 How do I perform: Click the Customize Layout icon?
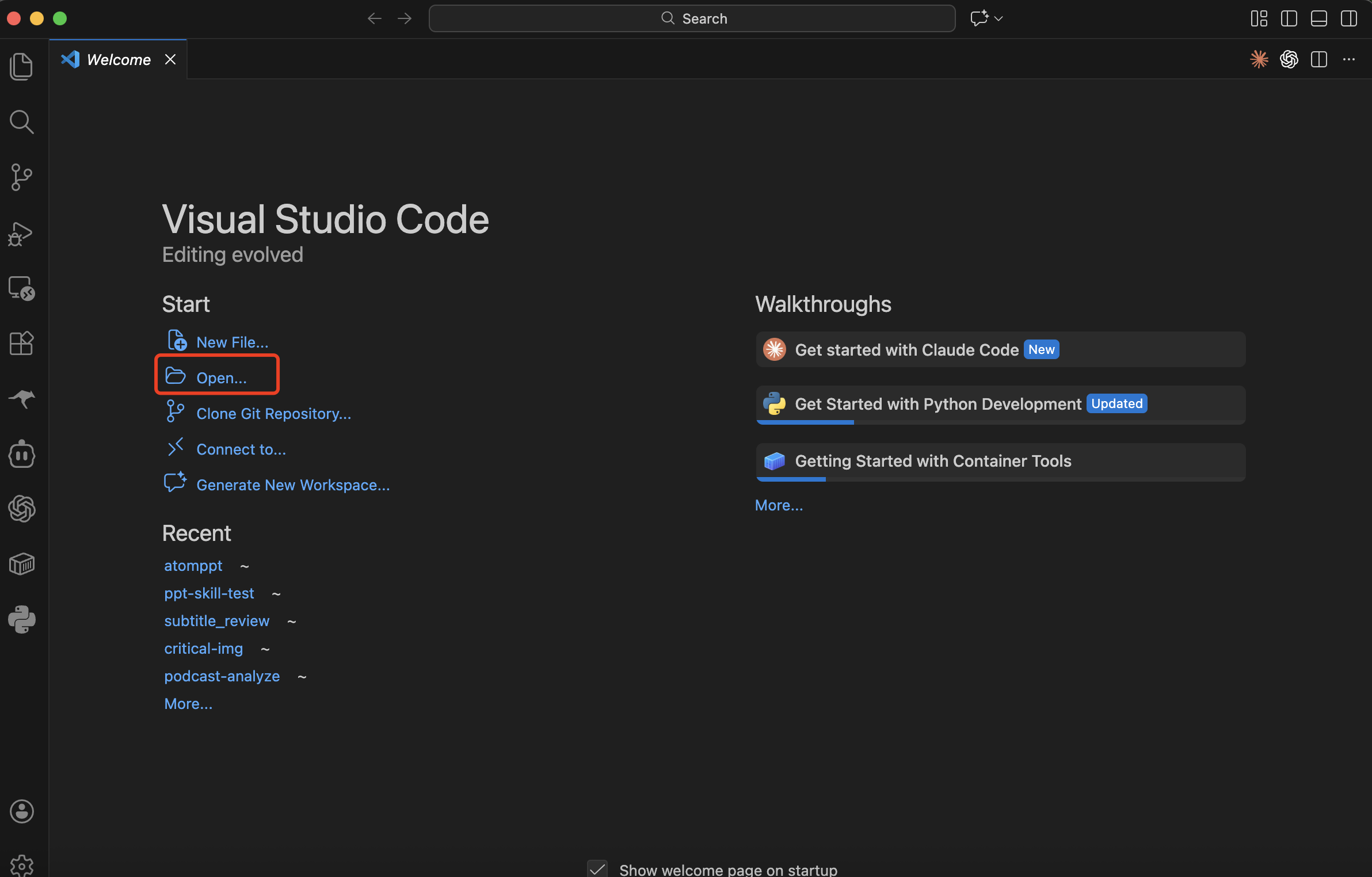point(1259,18)
